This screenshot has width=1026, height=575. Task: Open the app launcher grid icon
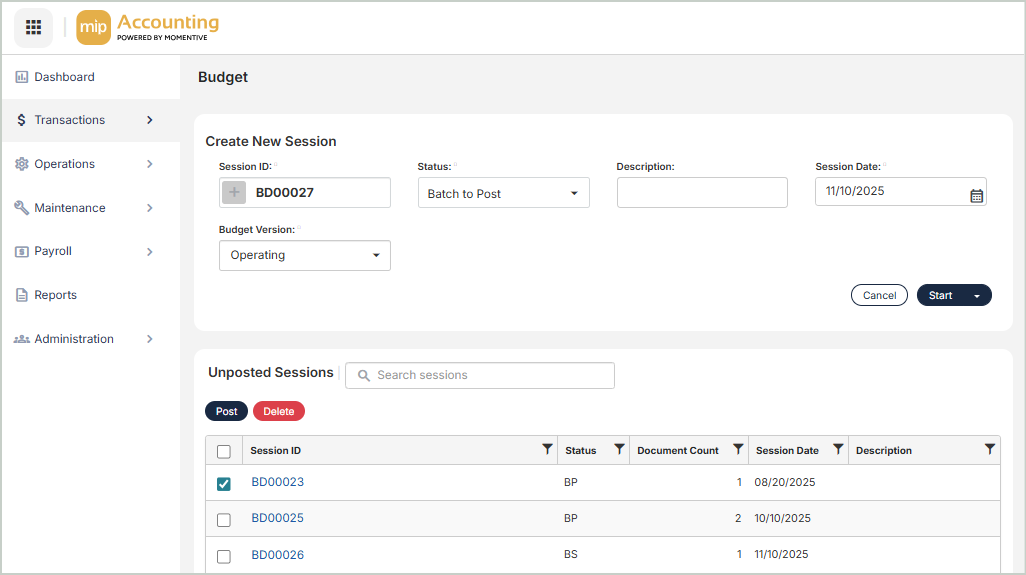coord(33,27)
